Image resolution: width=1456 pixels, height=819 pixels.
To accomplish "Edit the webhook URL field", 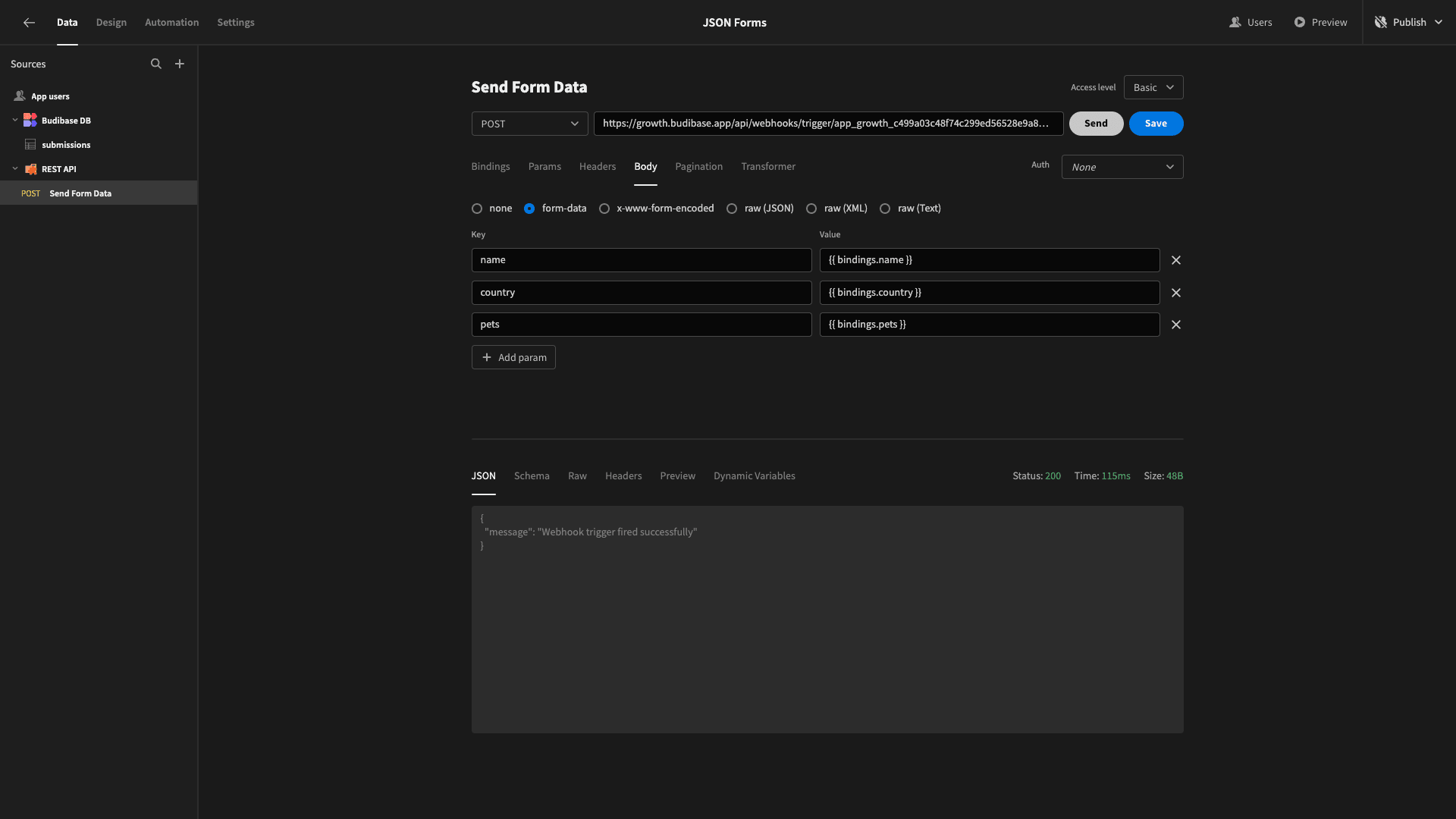I will (x=828, y=124).
